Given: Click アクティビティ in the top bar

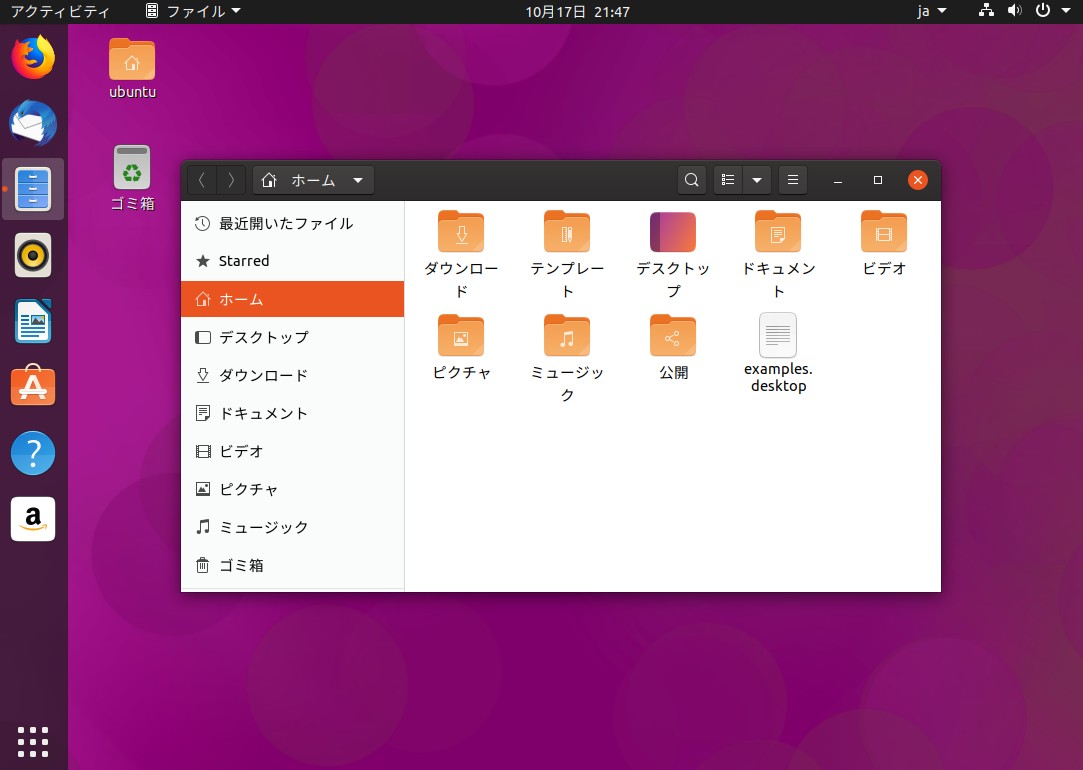Looking at the screenshot, I should (61, 11).
